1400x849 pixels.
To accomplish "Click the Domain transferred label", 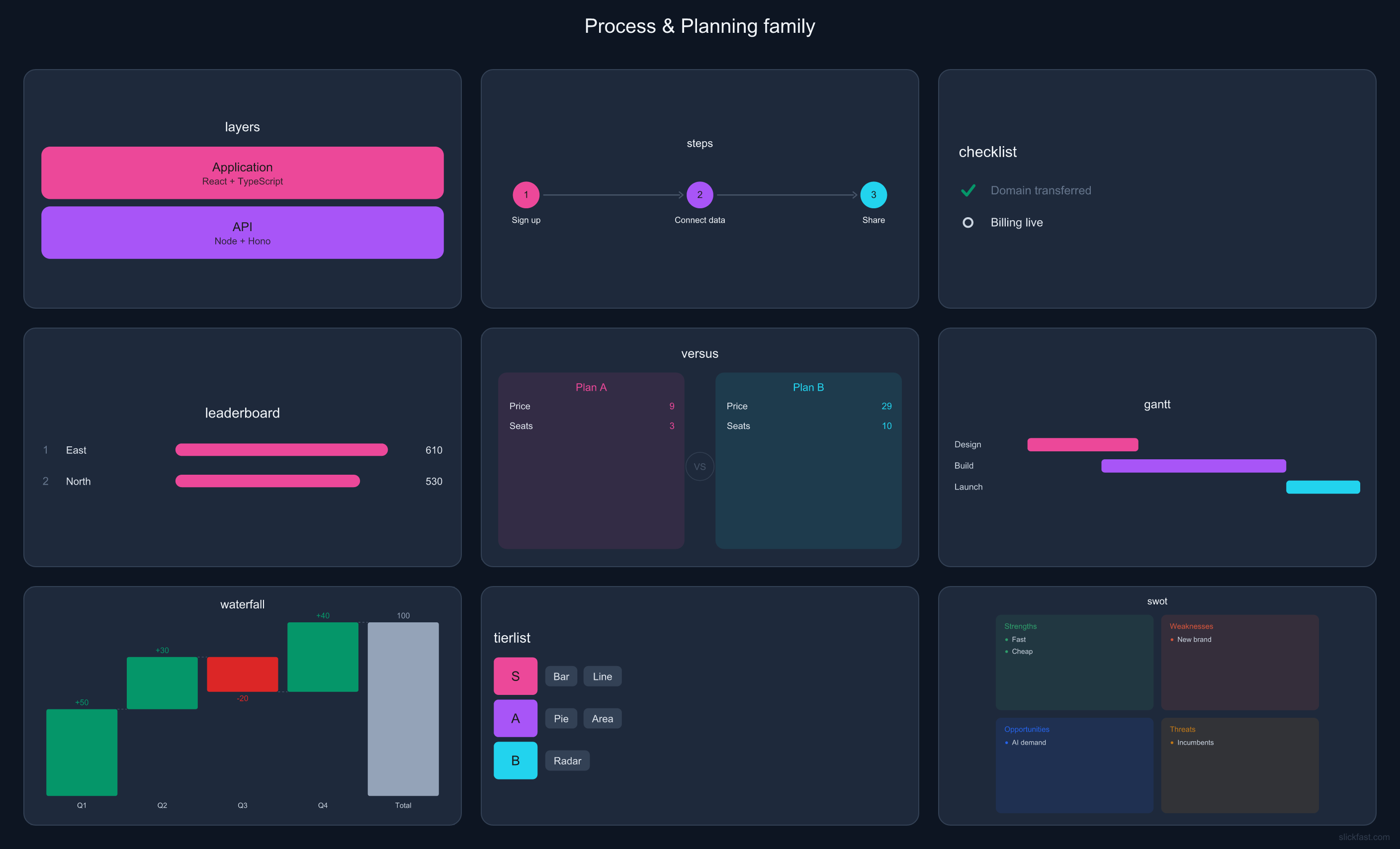I will 1041,190.
